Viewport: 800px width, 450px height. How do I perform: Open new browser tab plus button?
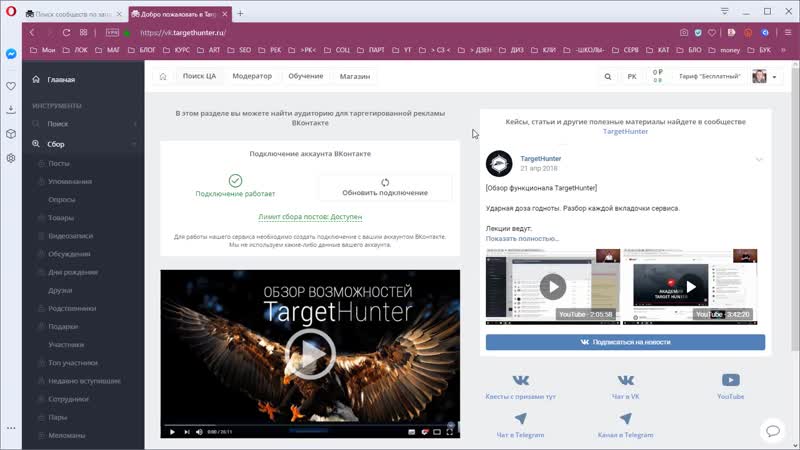click(240, 14)
